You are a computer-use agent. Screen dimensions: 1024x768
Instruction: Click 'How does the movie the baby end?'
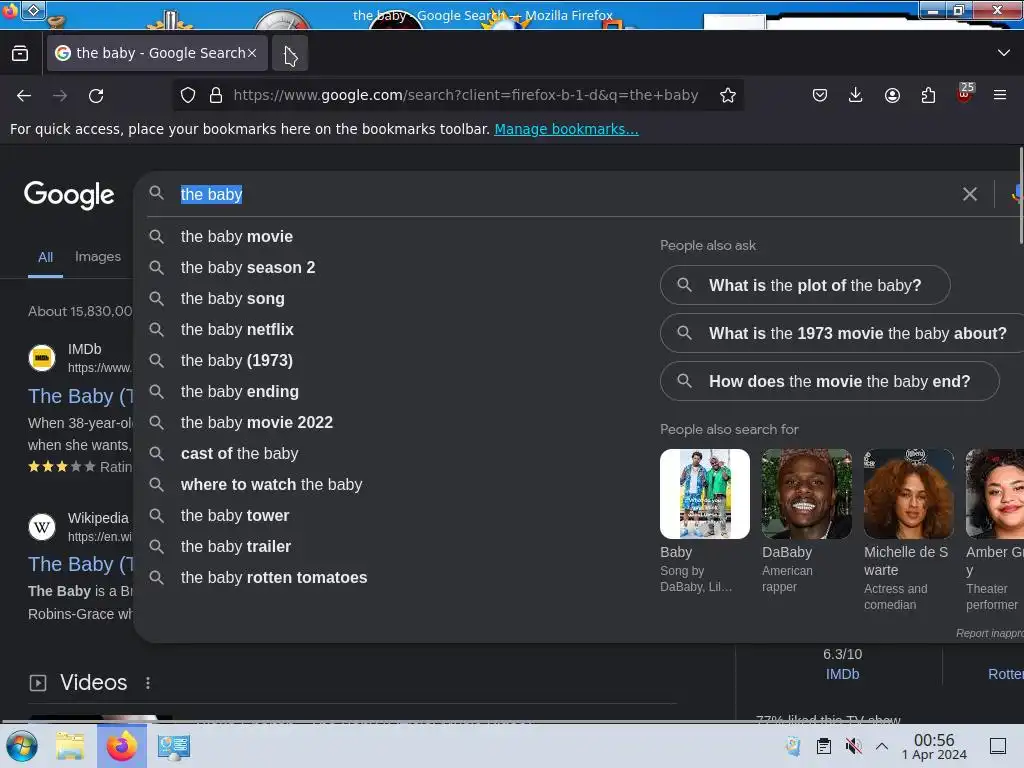click(829, 381)
